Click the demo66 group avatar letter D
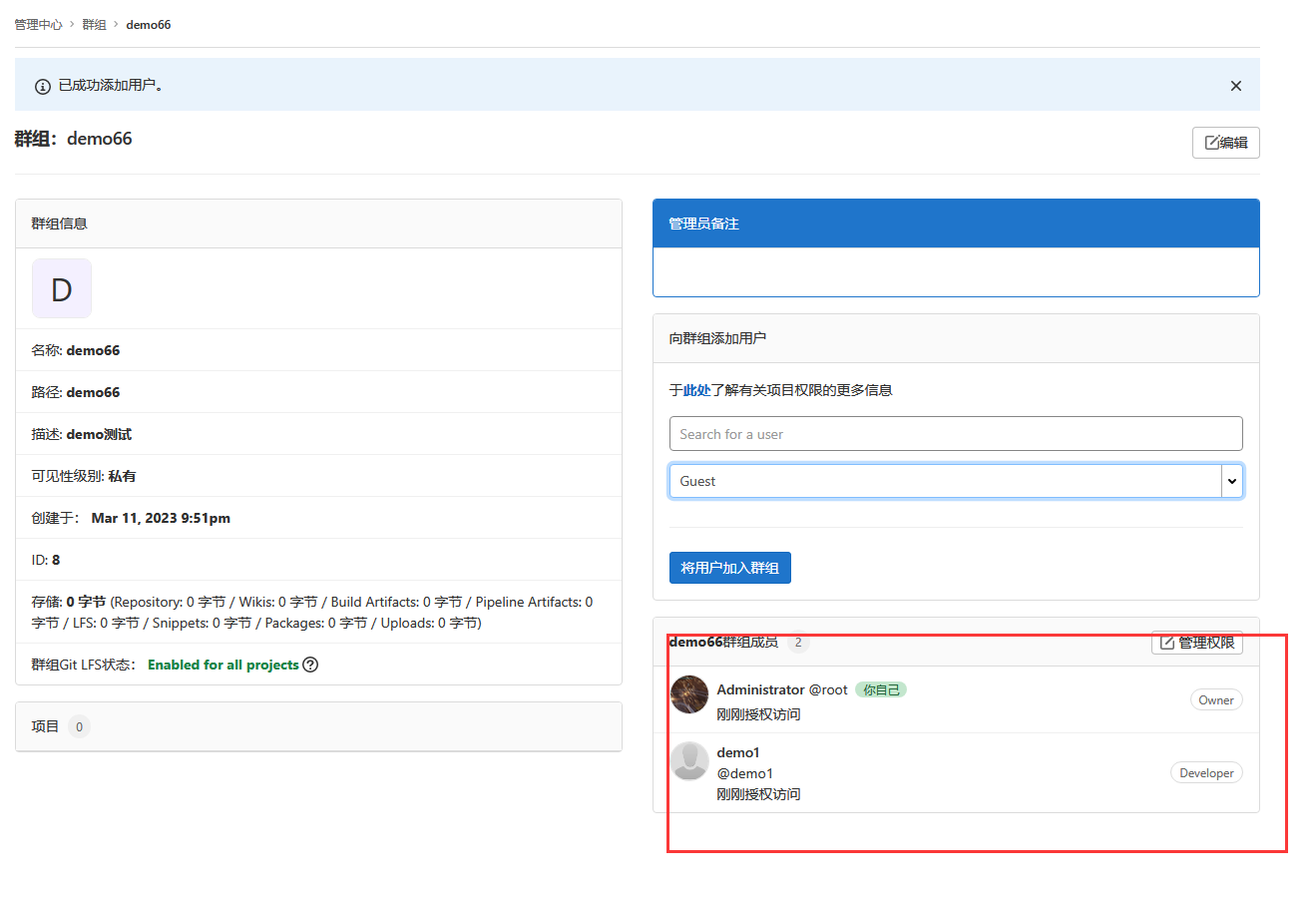 [61, 288]
